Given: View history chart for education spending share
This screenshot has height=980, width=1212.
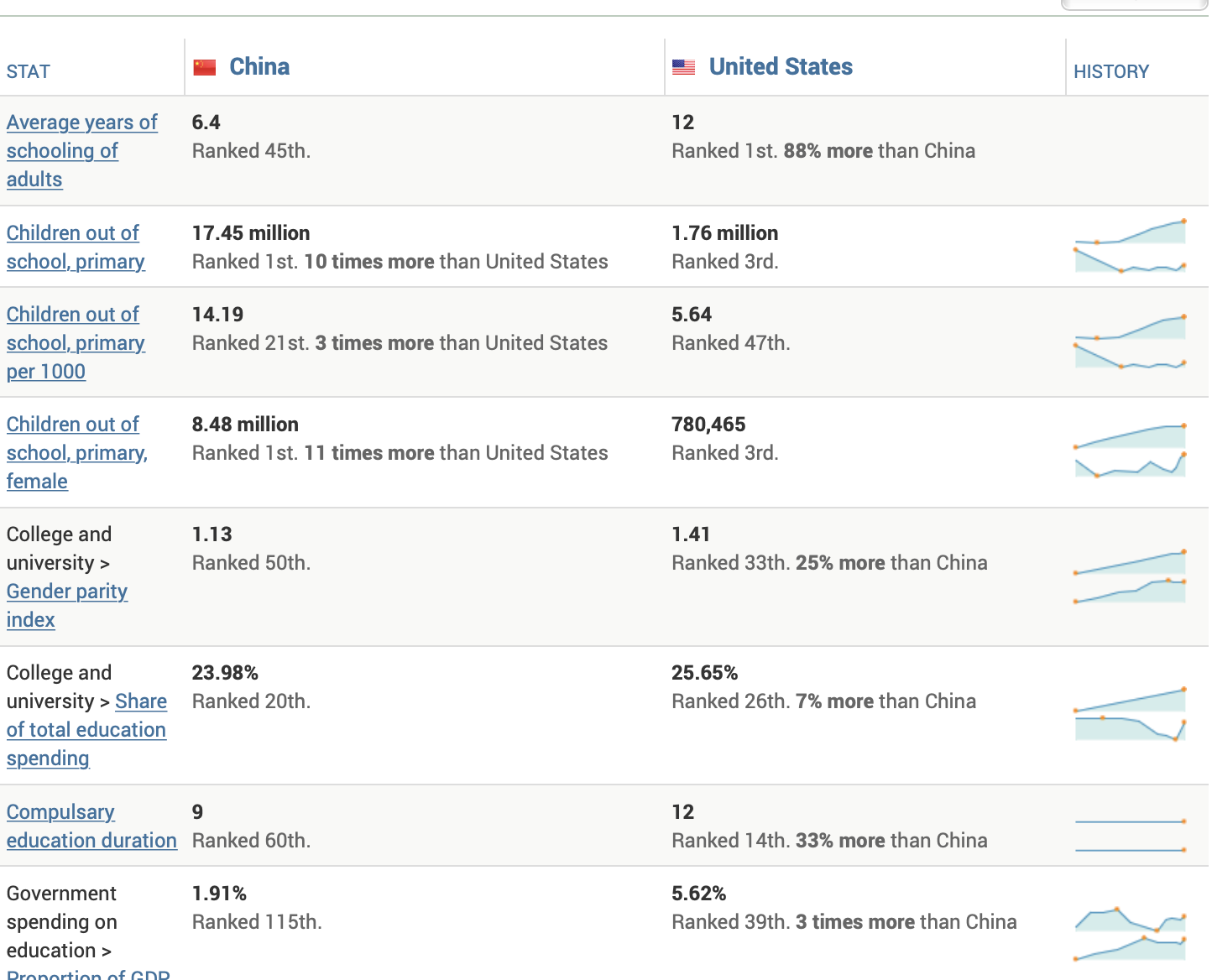Looking at the screenshot, I should click(1130, 715).
